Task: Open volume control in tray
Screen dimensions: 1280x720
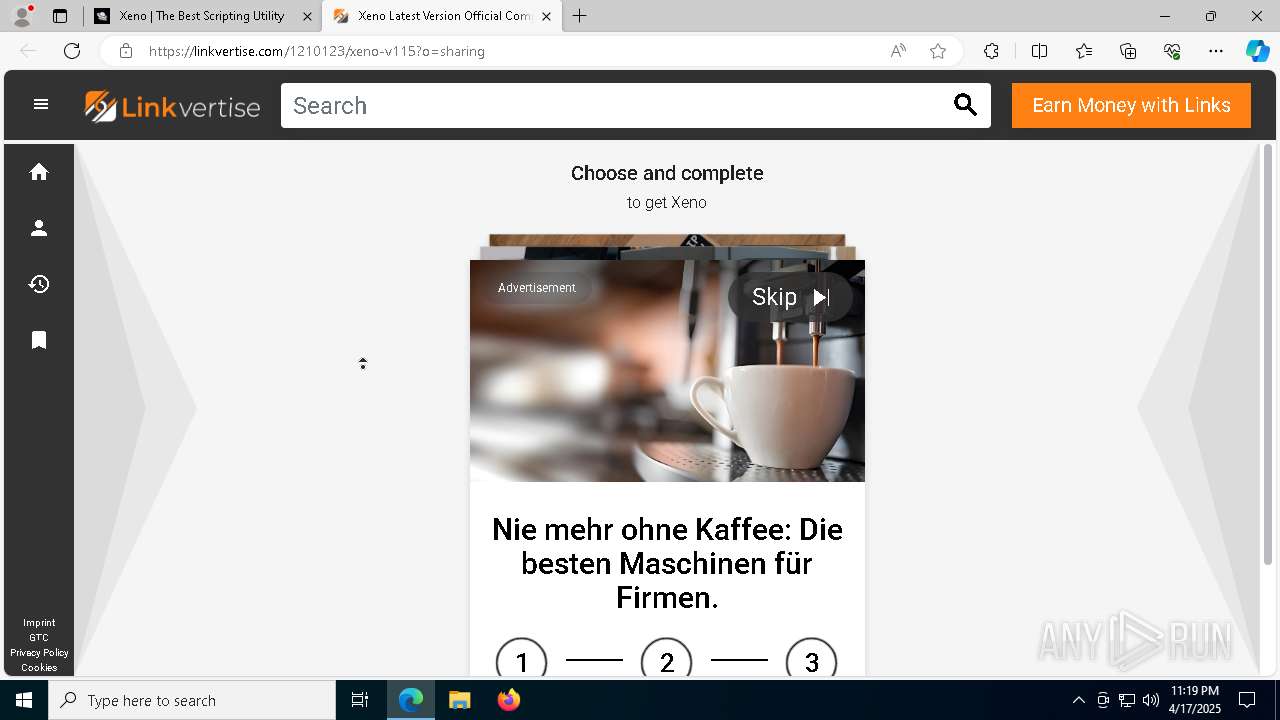Action: [1151, 700]
